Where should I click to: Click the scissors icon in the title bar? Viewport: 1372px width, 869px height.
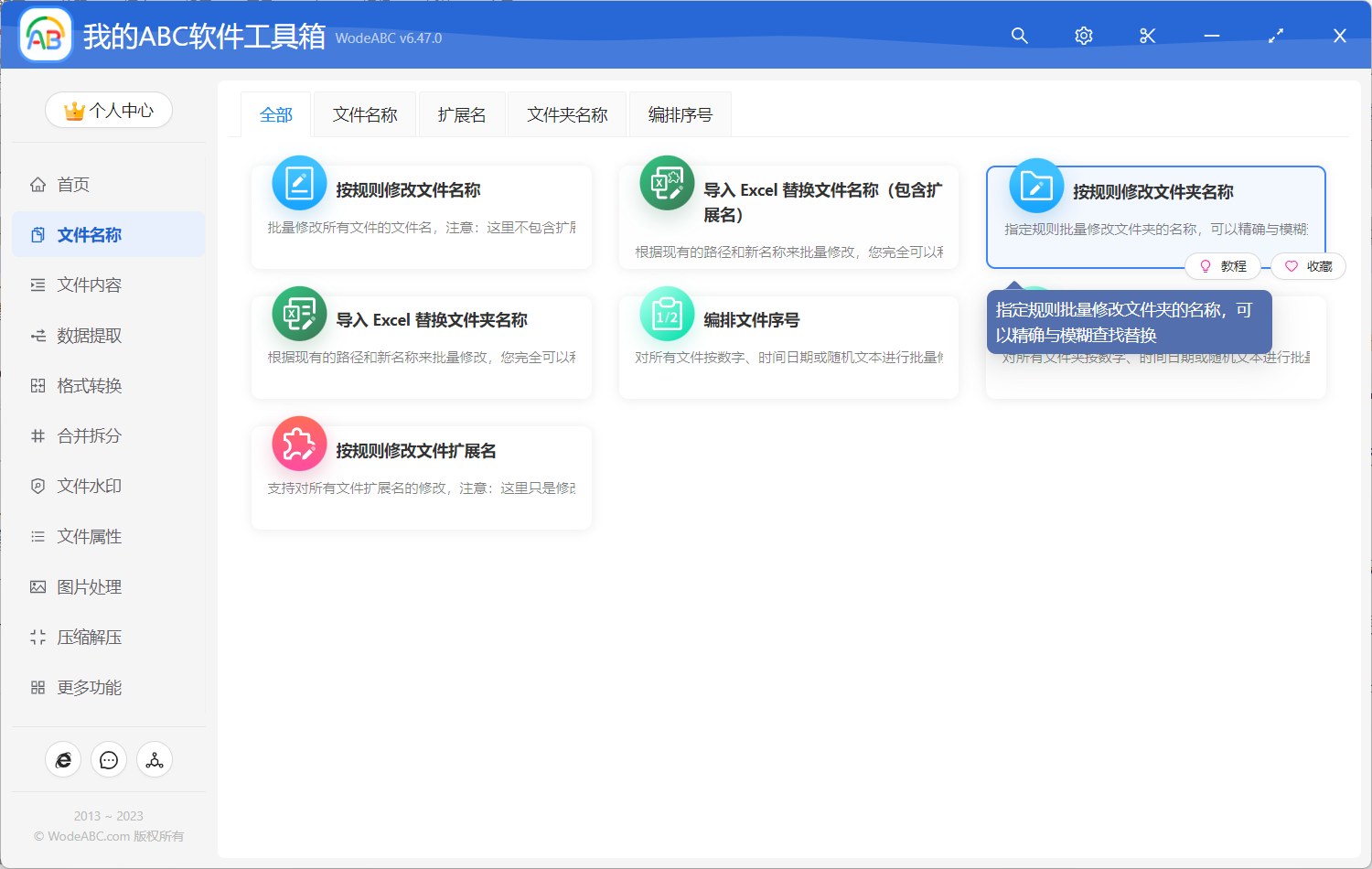tap(1147, 36)
